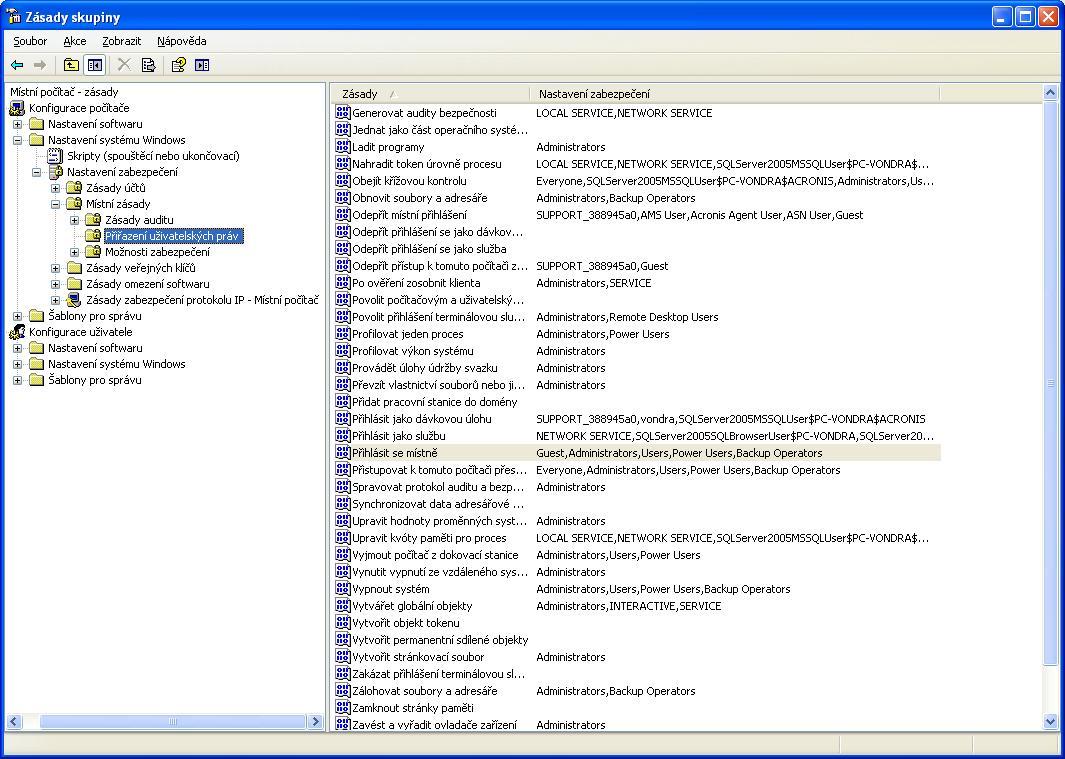The image size is (1065, 759).
Task: Open Help via the question mark toolbar icon
Action: [178, 65]
